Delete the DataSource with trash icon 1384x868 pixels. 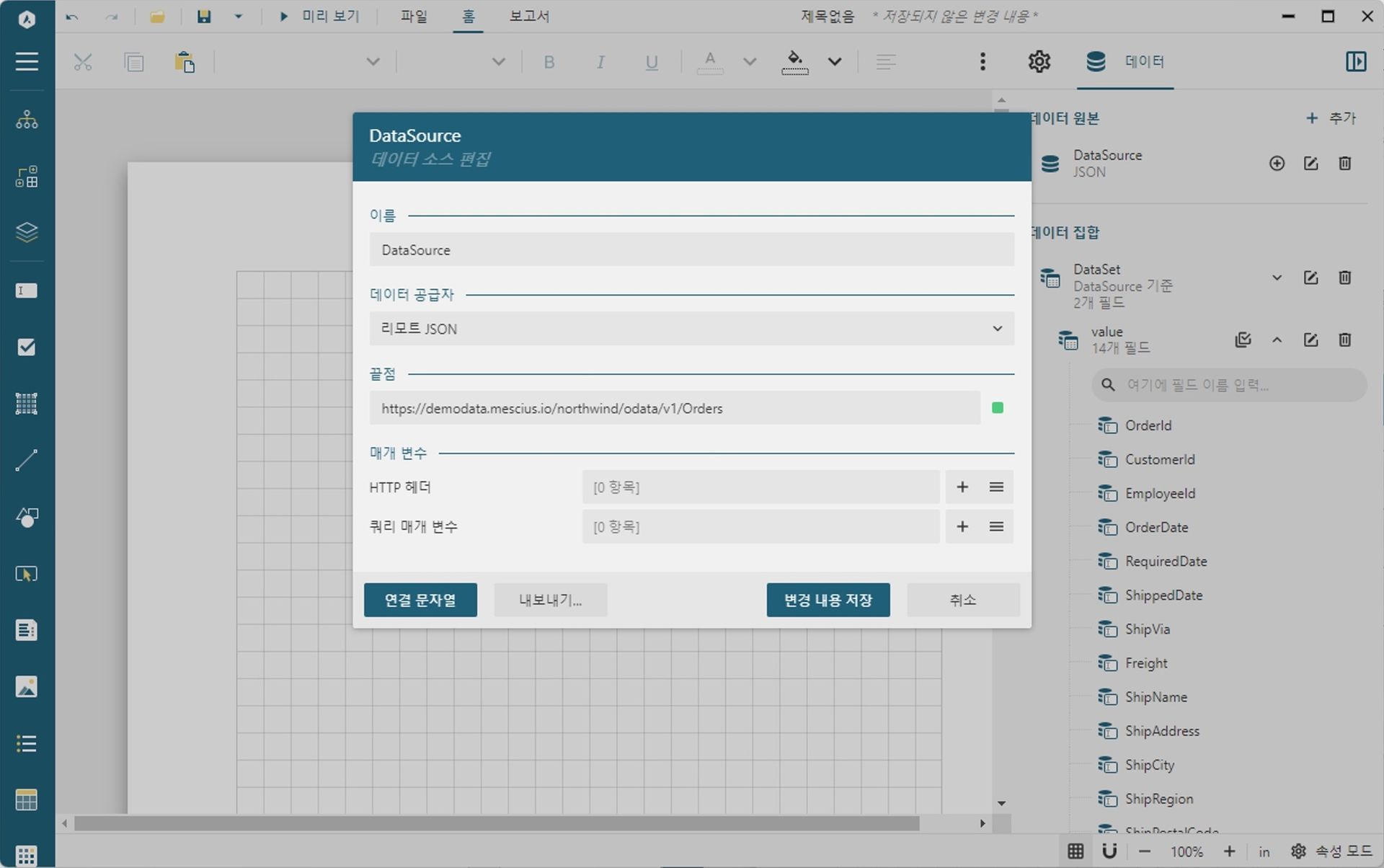pos(1344,164)
